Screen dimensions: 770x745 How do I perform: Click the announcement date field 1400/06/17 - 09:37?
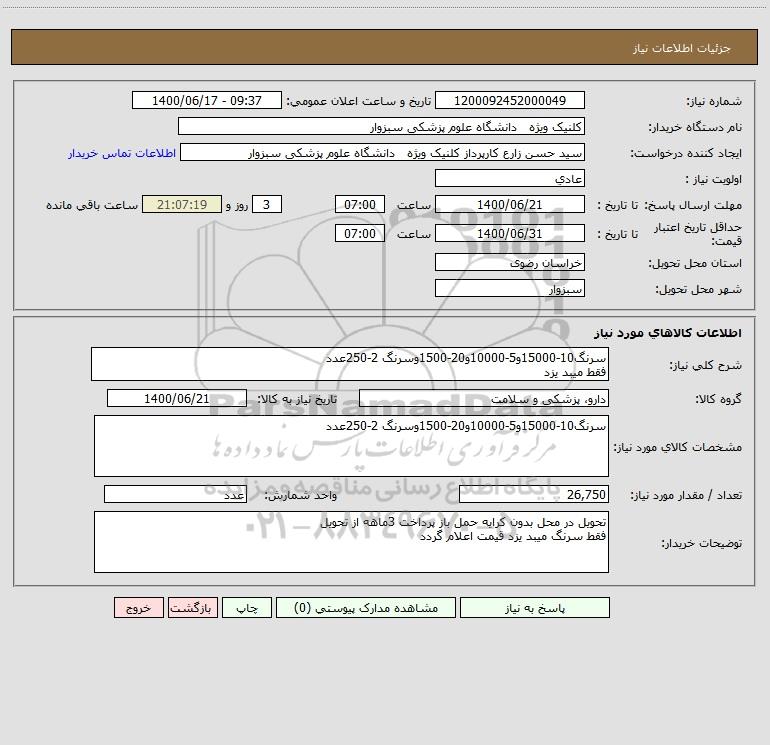pos(207,100)
